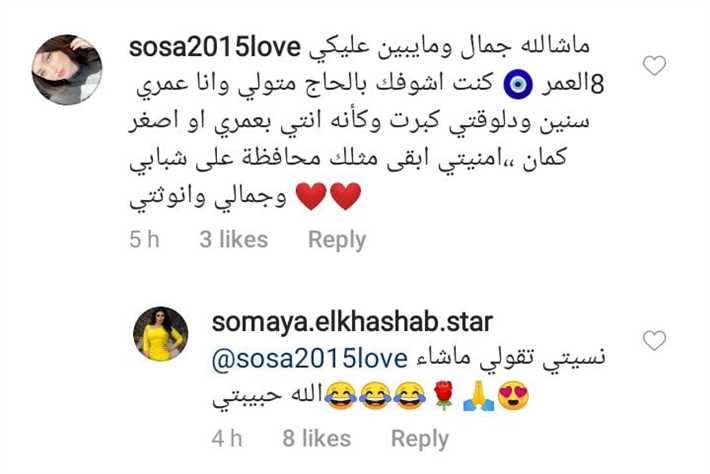The height and width of the screenshot is (474, 710).
Task: Open sosa2015love's profile picture
Action: [x=67, y=70]
